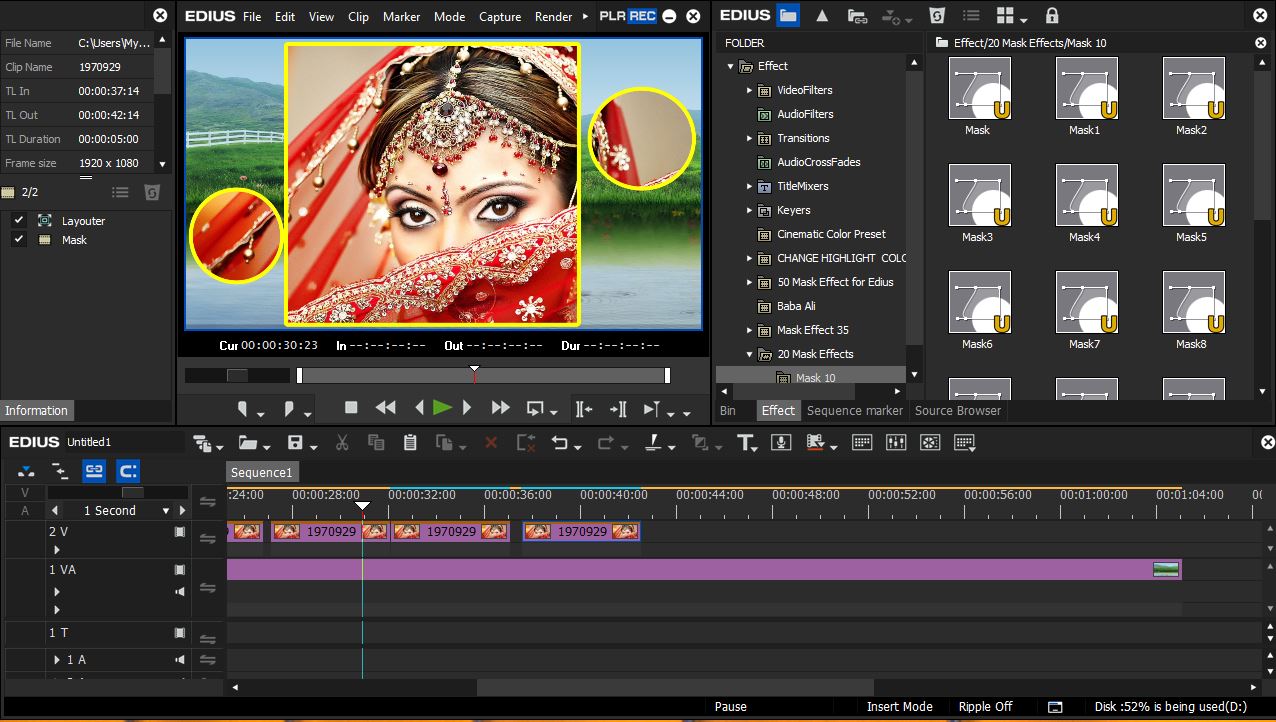The width and height of the screenshot is (1276, 722).
Task: Click the lock icon in the effect panel
Action: tap(1051, 16)
